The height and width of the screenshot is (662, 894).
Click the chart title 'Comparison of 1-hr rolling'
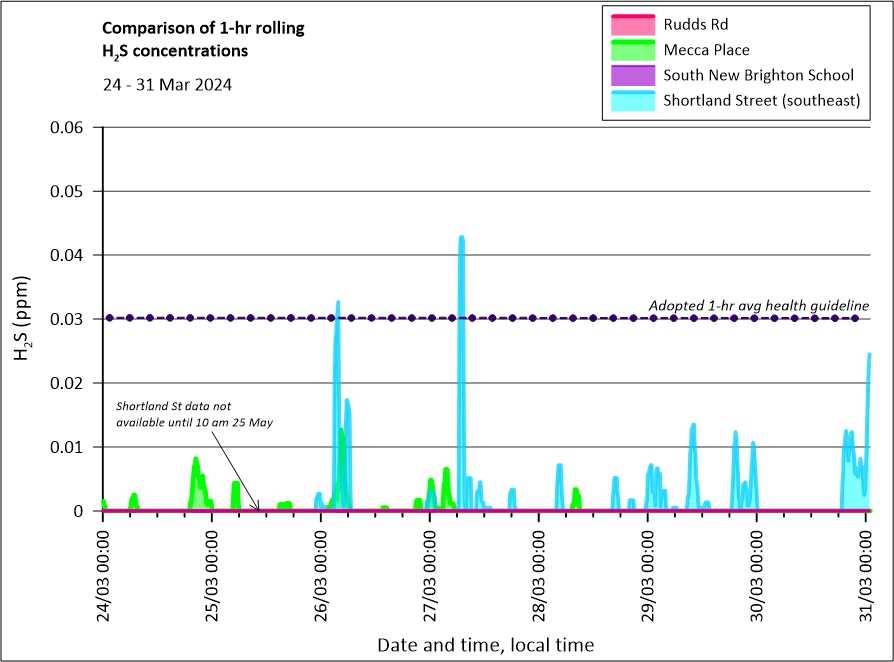[203, 28]
